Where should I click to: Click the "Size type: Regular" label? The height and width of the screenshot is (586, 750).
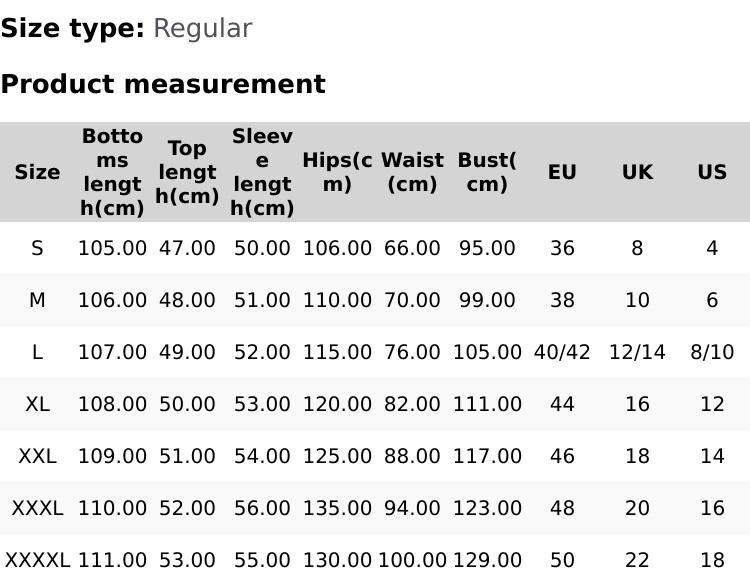[x=126, y=29]
